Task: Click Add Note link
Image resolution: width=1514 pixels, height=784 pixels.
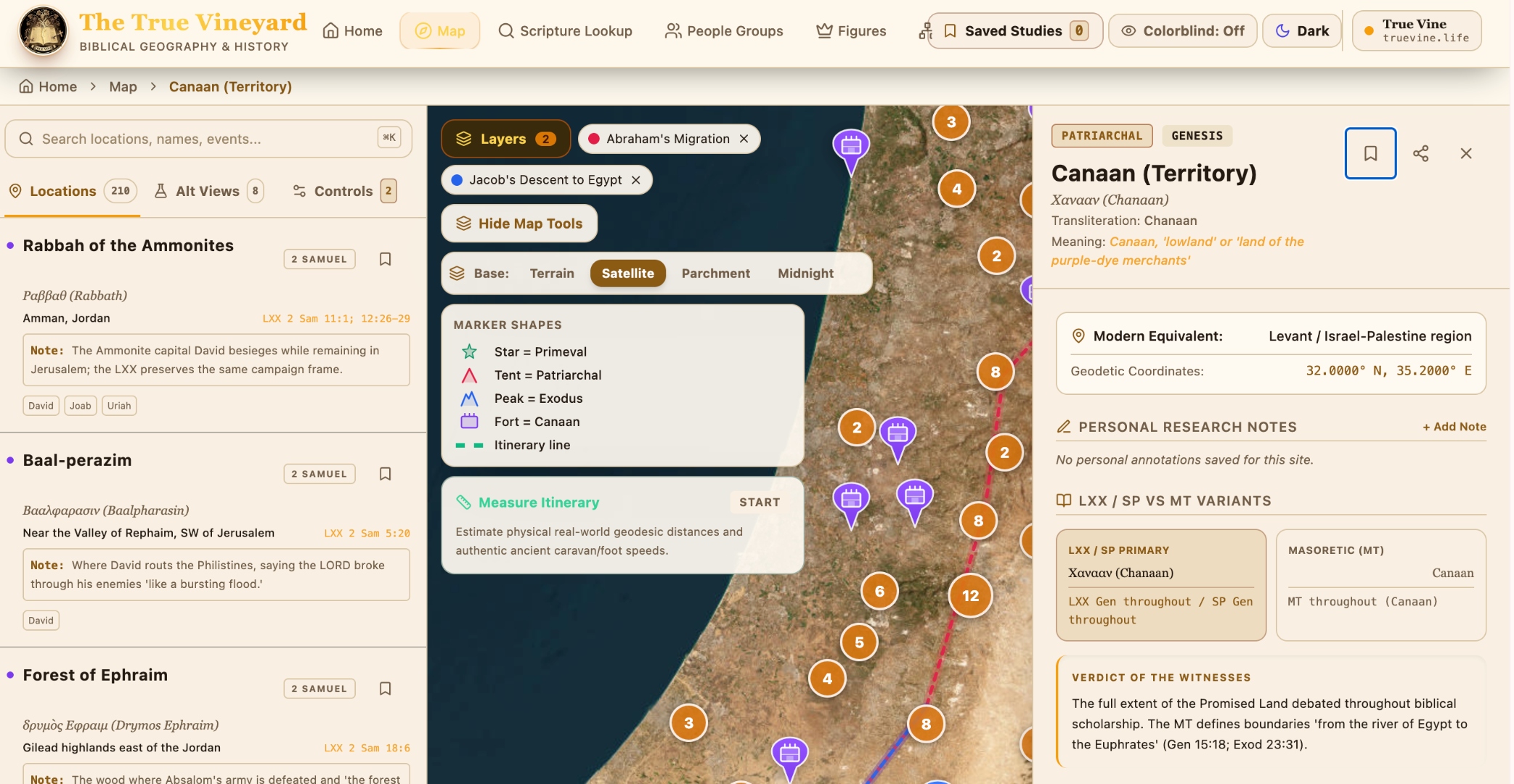Action: (1454, 427)
